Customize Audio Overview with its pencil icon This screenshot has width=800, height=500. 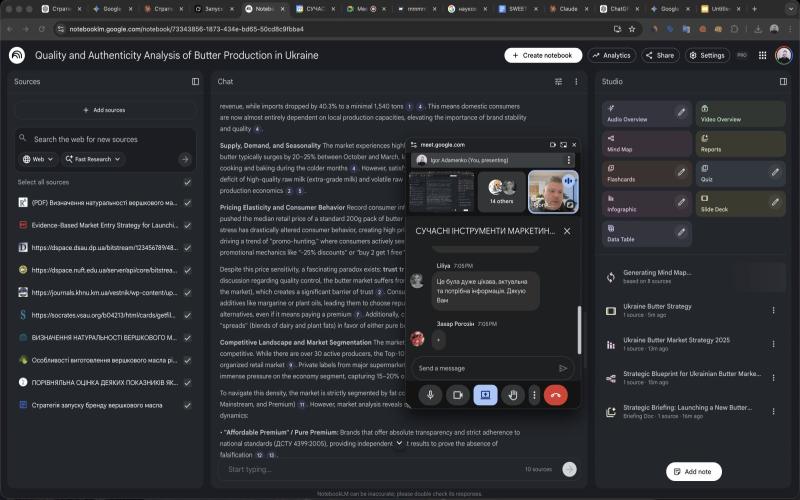pyautogui.click(x=681, y=112)
